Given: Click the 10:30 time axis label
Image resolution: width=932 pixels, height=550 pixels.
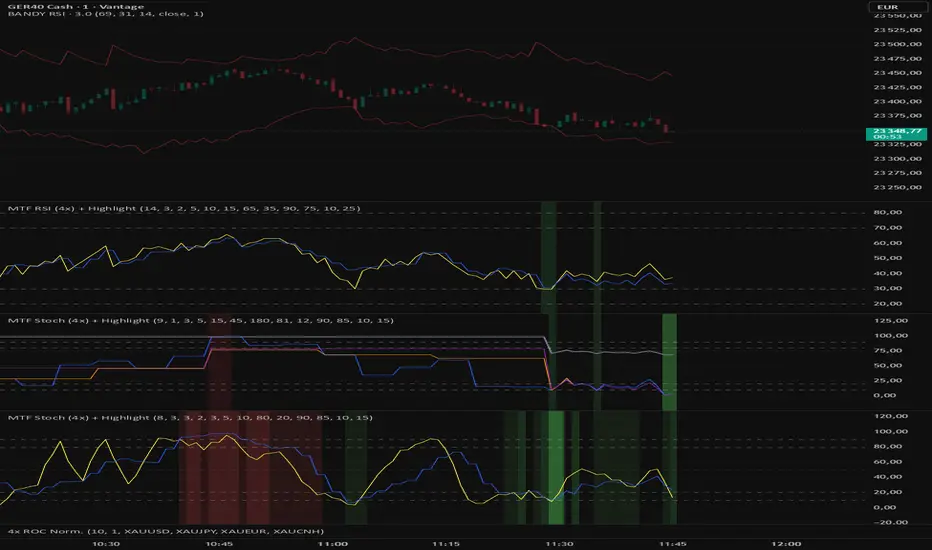Looking at the screenshot, I should (106, 544).
